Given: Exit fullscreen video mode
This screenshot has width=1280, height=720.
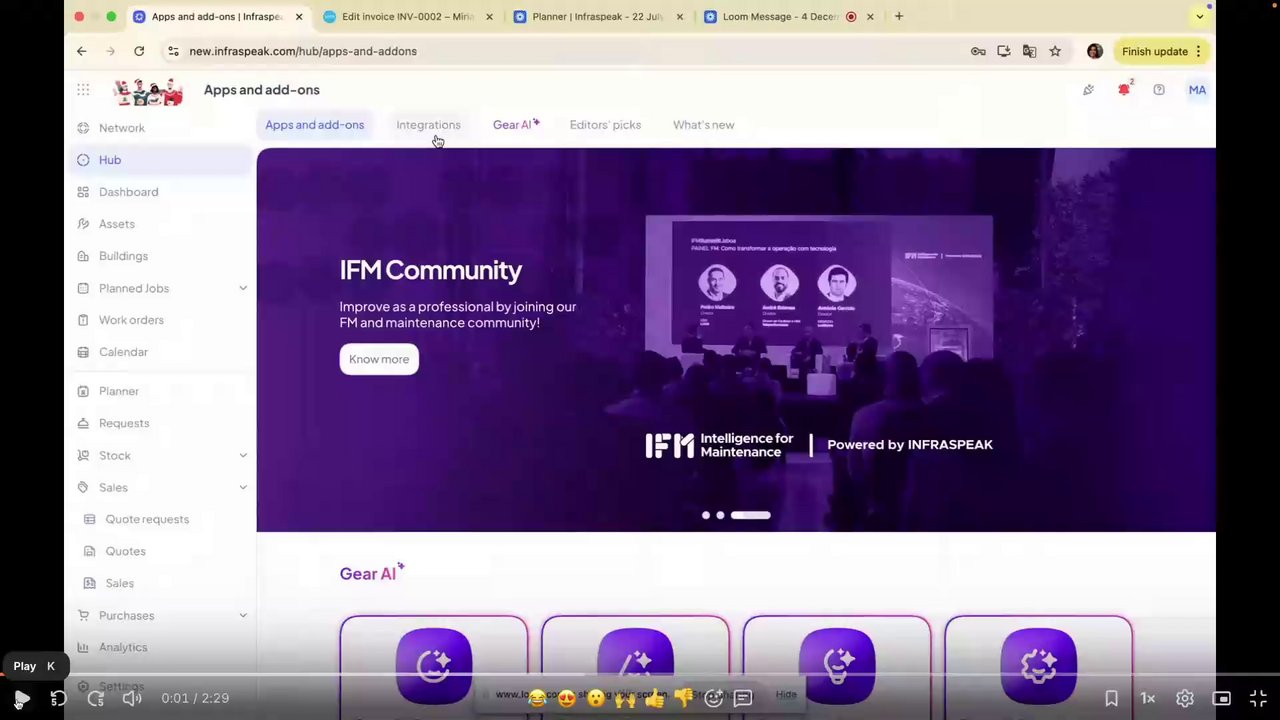Looking at the screenshot, I should point(1258,698).
